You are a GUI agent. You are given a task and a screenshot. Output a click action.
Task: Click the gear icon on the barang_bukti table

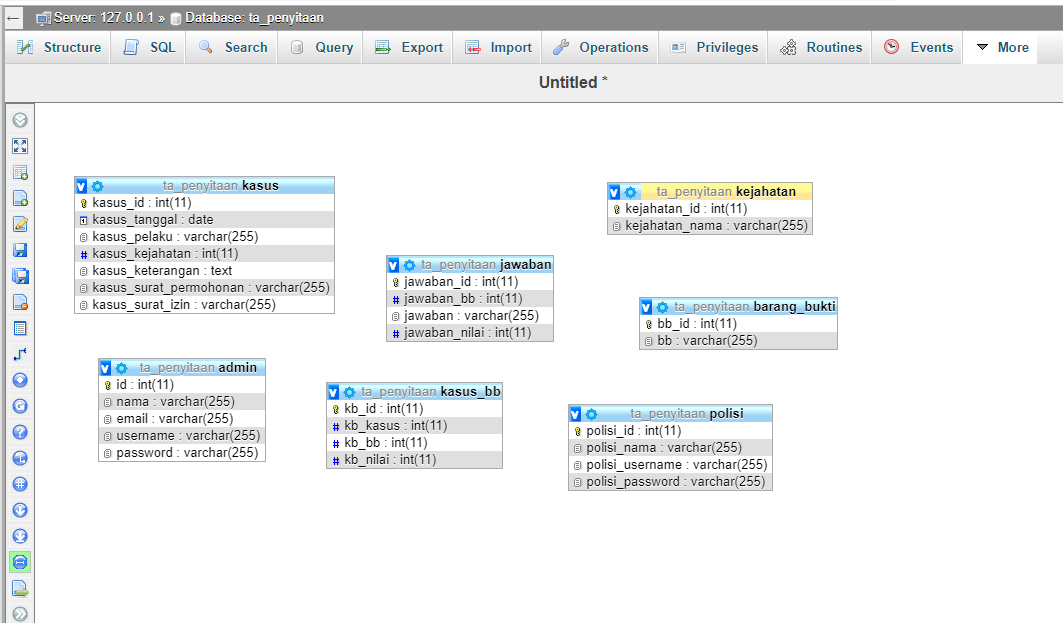[x=662, y=307]
